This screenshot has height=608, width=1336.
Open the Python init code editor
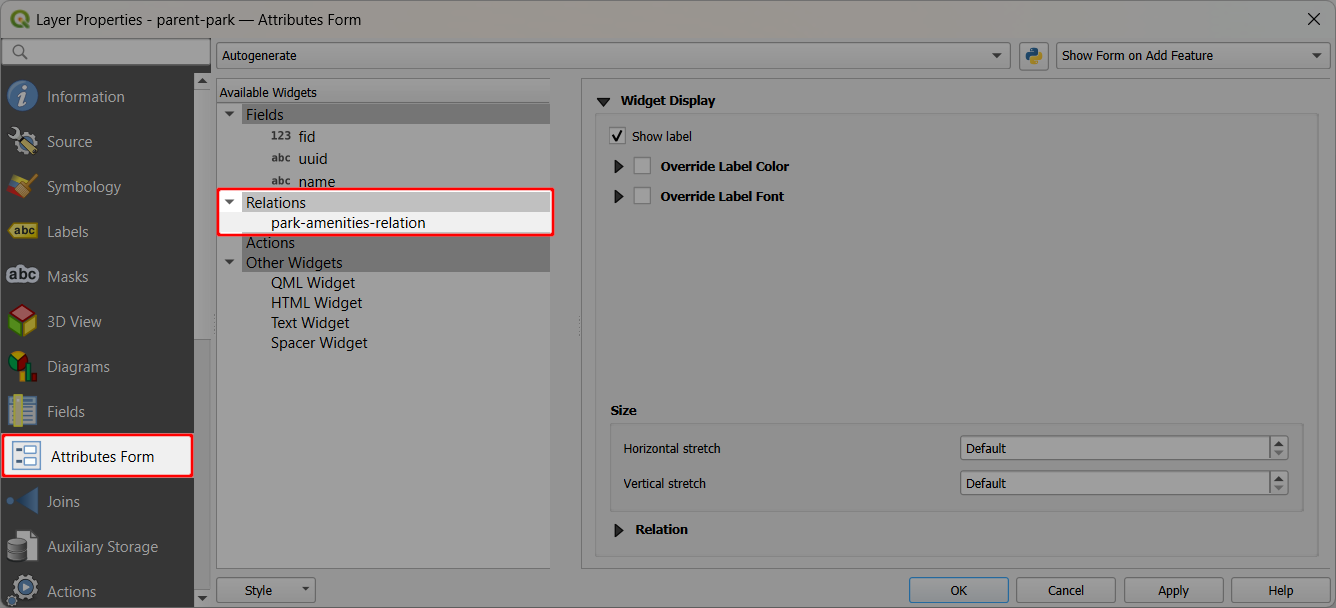coord(1034,56)
